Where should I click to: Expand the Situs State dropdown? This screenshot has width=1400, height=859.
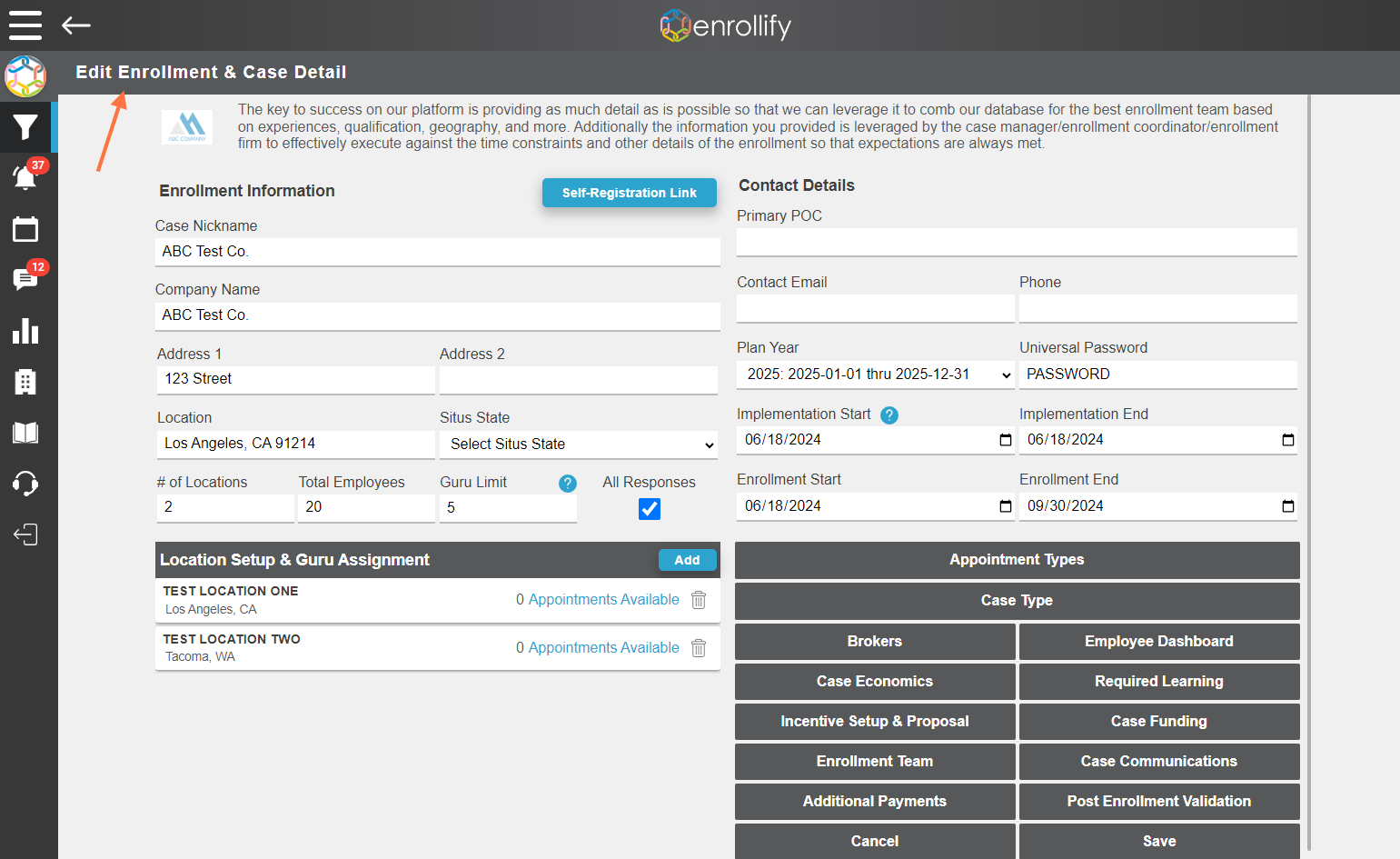[579, 444]
